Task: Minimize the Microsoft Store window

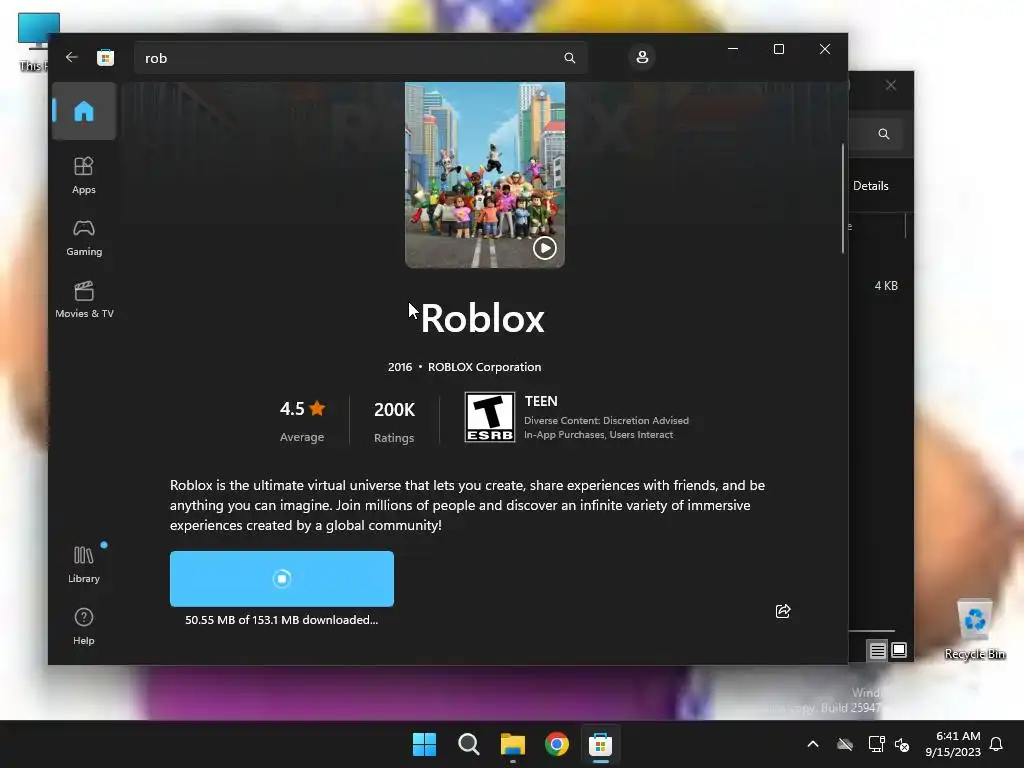Action: coord(733,49)
